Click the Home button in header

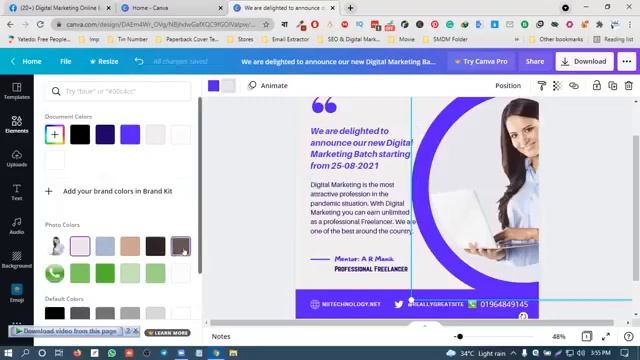(27, 61)
